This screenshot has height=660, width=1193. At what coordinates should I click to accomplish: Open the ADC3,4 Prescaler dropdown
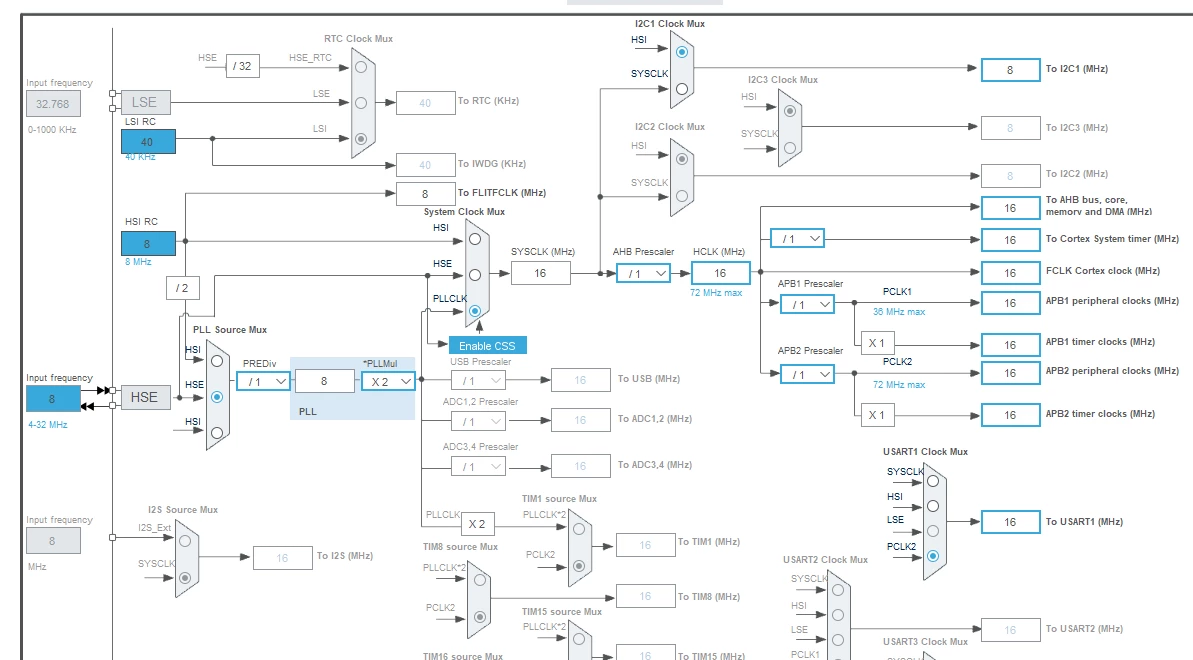click(x=478, y=467)
